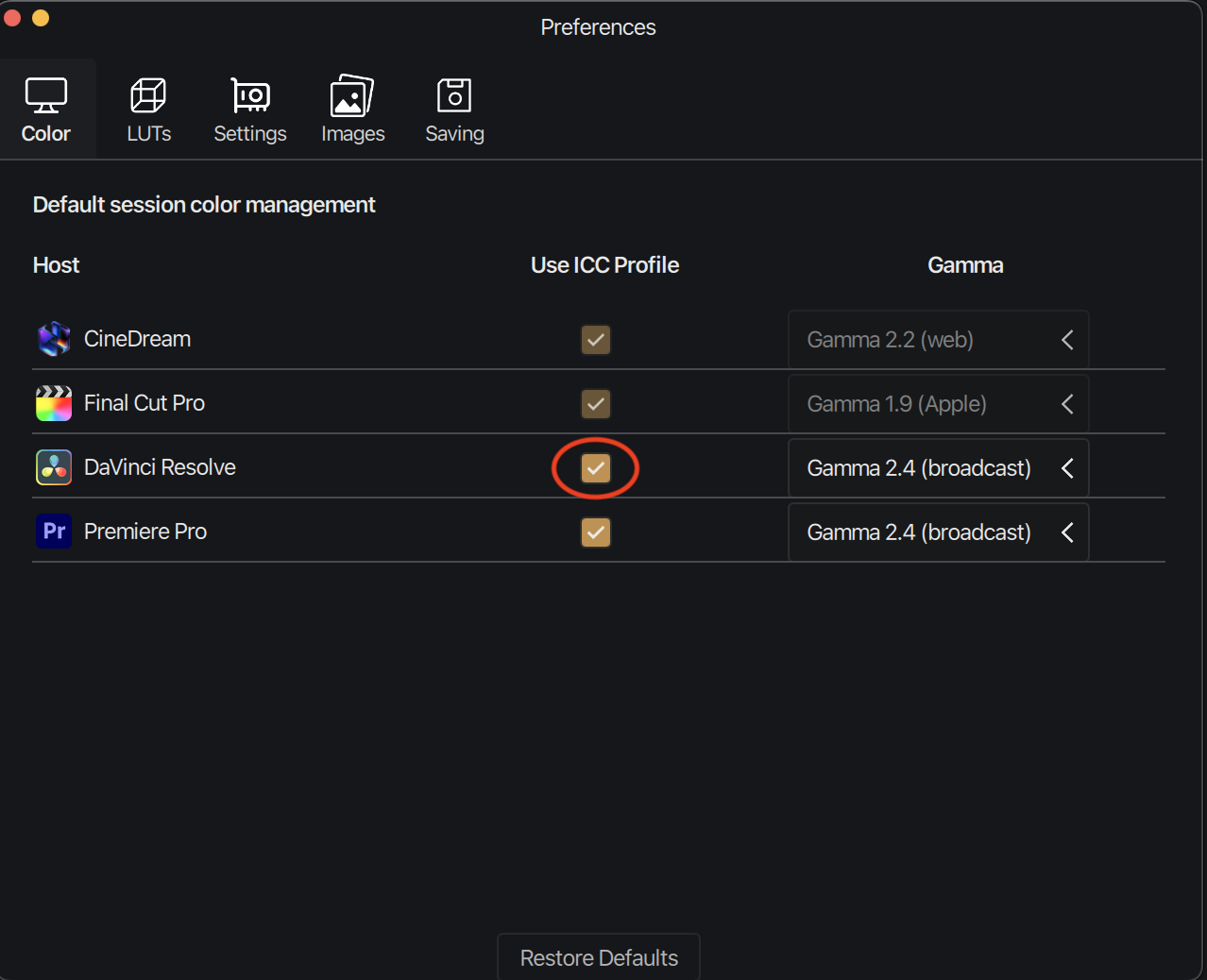This screenshot has width=1207, height=980.
Task: Close the Preferences window with red button
Action: click(12, 18)
